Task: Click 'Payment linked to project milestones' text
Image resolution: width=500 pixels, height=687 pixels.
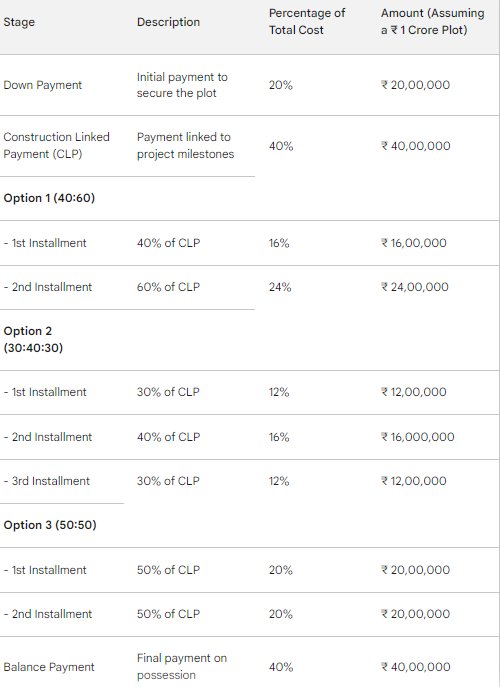Action: point(185,145)
